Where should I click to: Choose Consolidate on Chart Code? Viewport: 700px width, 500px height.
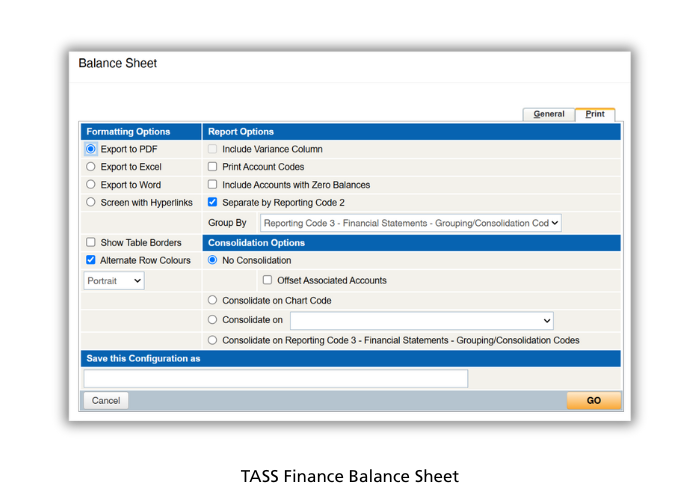point(212,300)
